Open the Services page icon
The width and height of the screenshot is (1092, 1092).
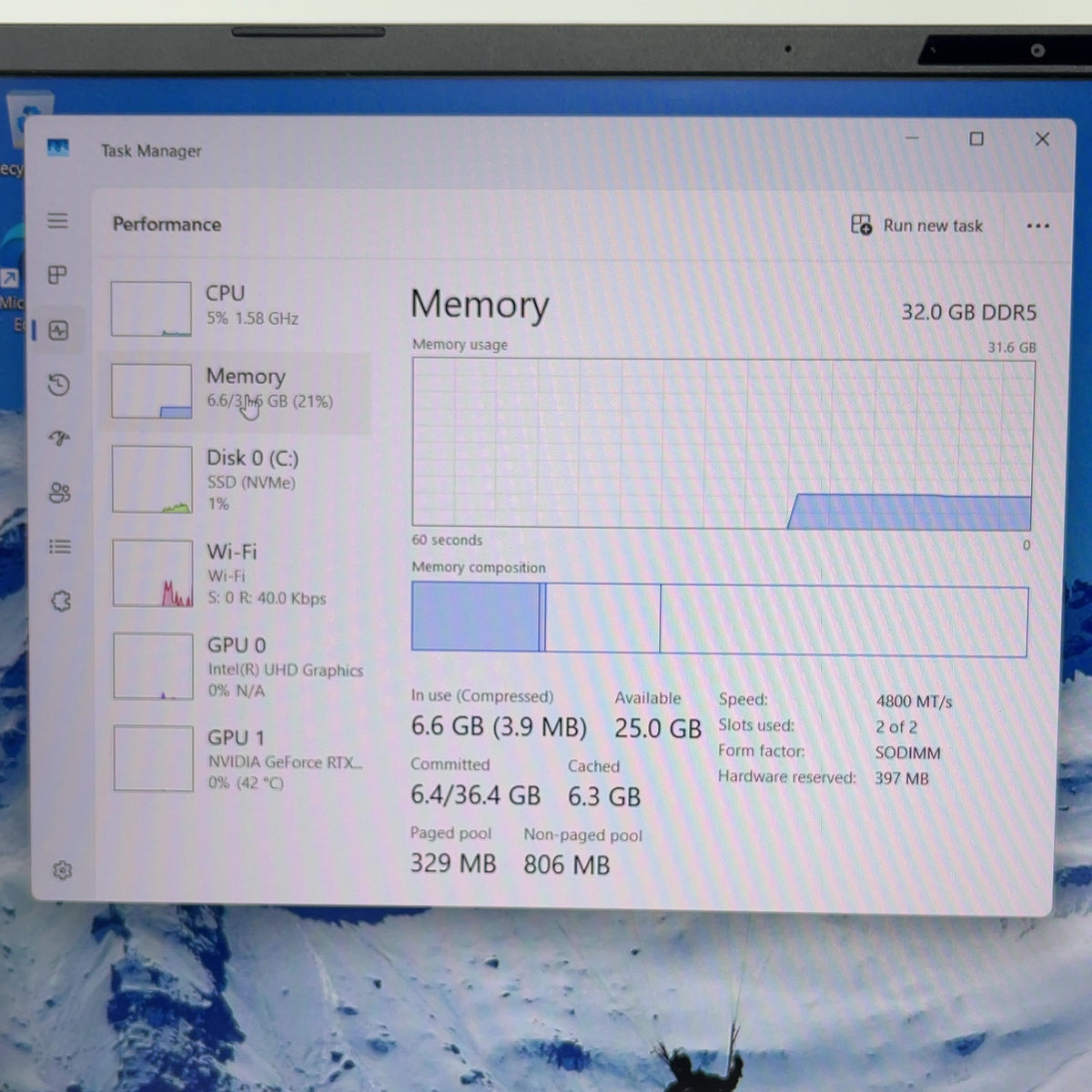pyautogui.click(x=61, y=601)
